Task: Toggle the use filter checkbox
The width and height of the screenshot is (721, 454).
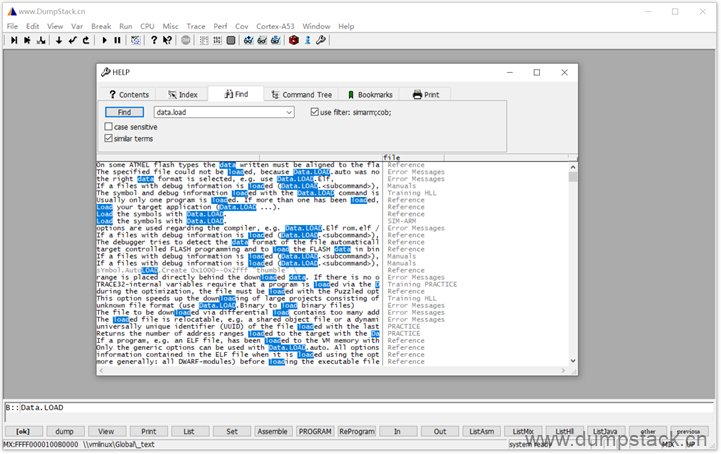Action: coord(313,112)
